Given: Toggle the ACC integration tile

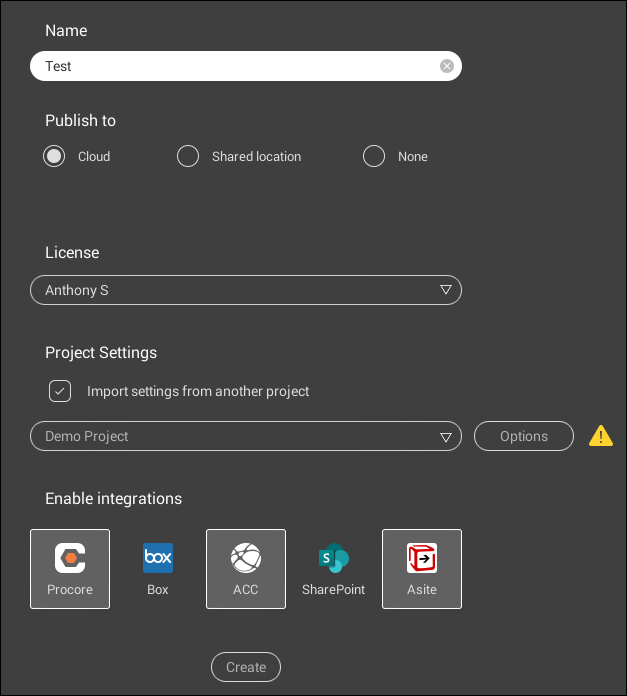Looking at the screenshot, I should click(x=246, y=569).
